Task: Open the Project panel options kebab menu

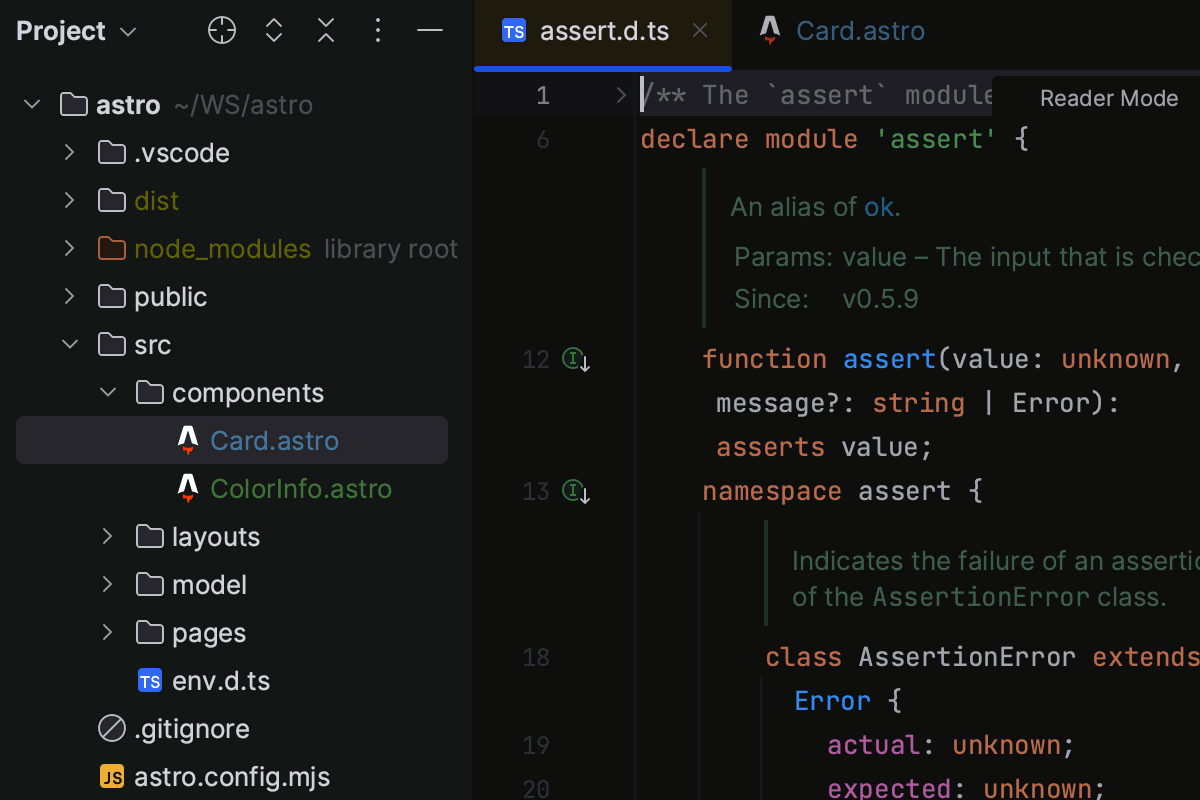Action: click(377, 31)
